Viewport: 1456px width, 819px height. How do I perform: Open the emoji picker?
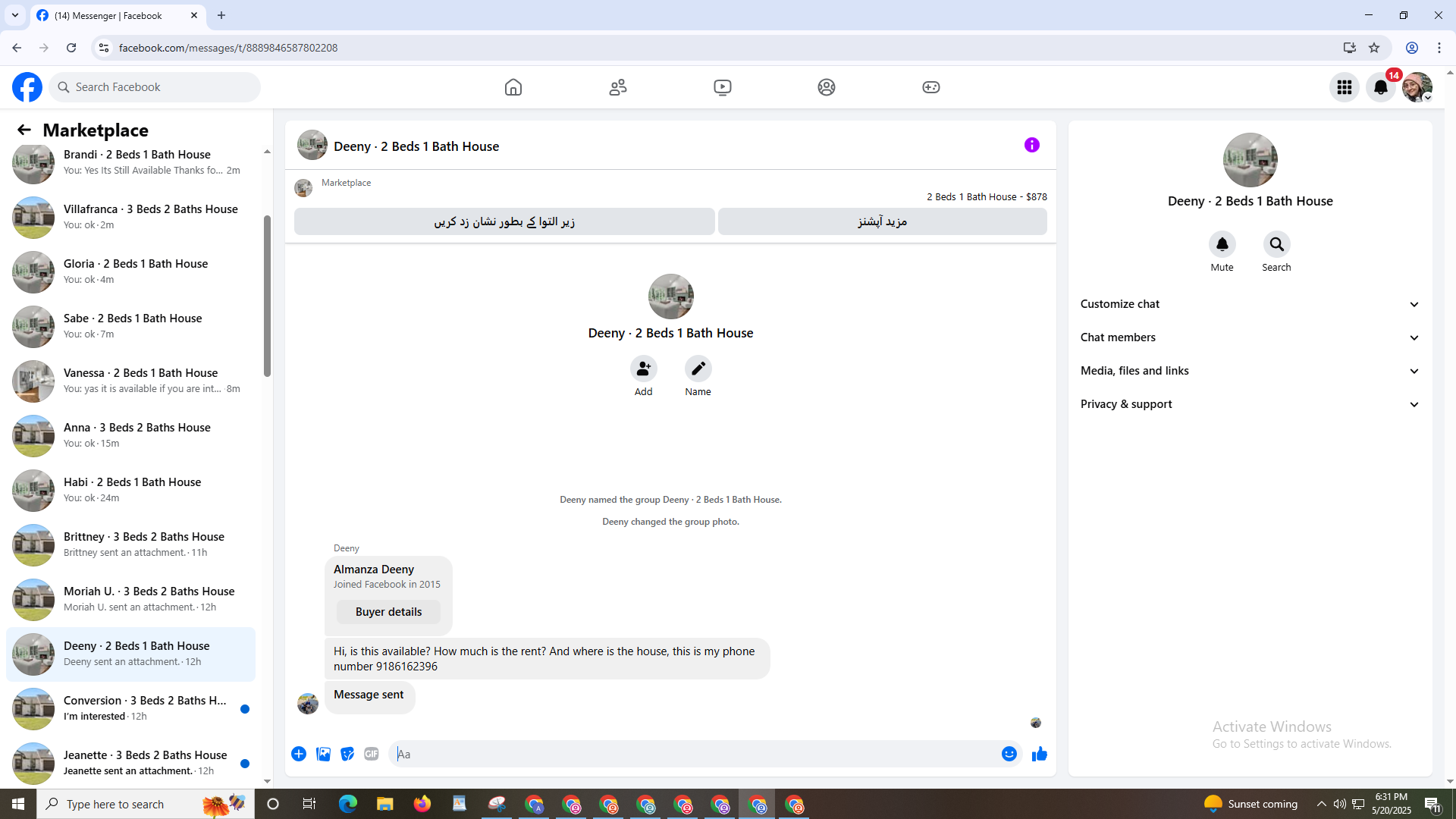click(x=1009, y=754)
